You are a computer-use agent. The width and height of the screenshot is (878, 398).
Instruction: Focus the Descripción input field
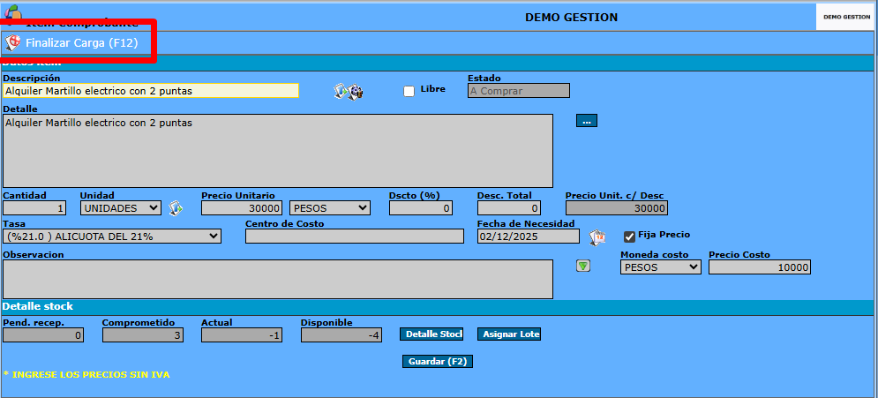pos(151,91)
